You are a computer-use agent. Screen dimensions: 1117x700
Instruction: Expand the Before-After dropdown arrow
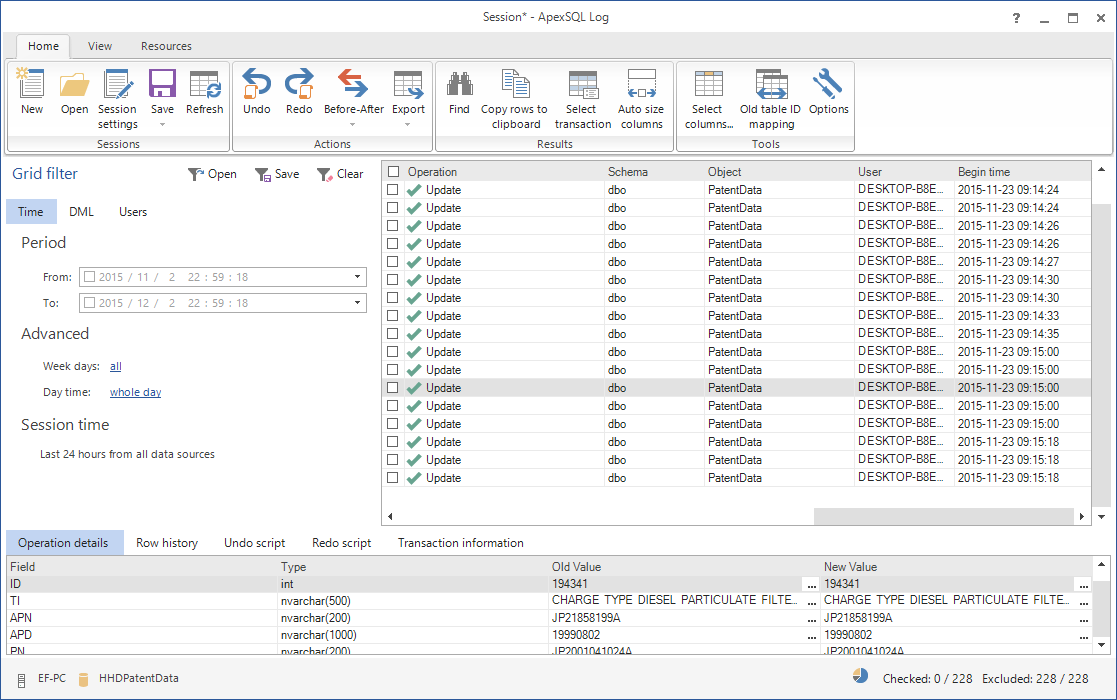click(353, 125)
